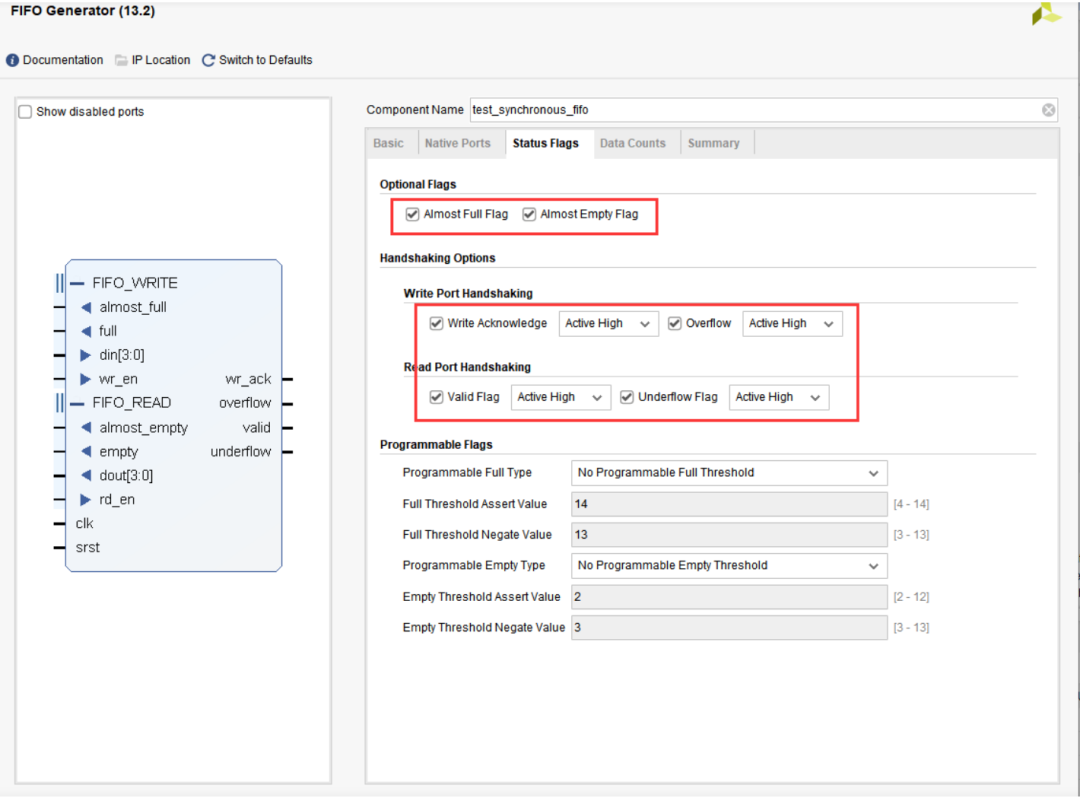Open the Write Acknowledge polarity dropdown

pos(608,323)
